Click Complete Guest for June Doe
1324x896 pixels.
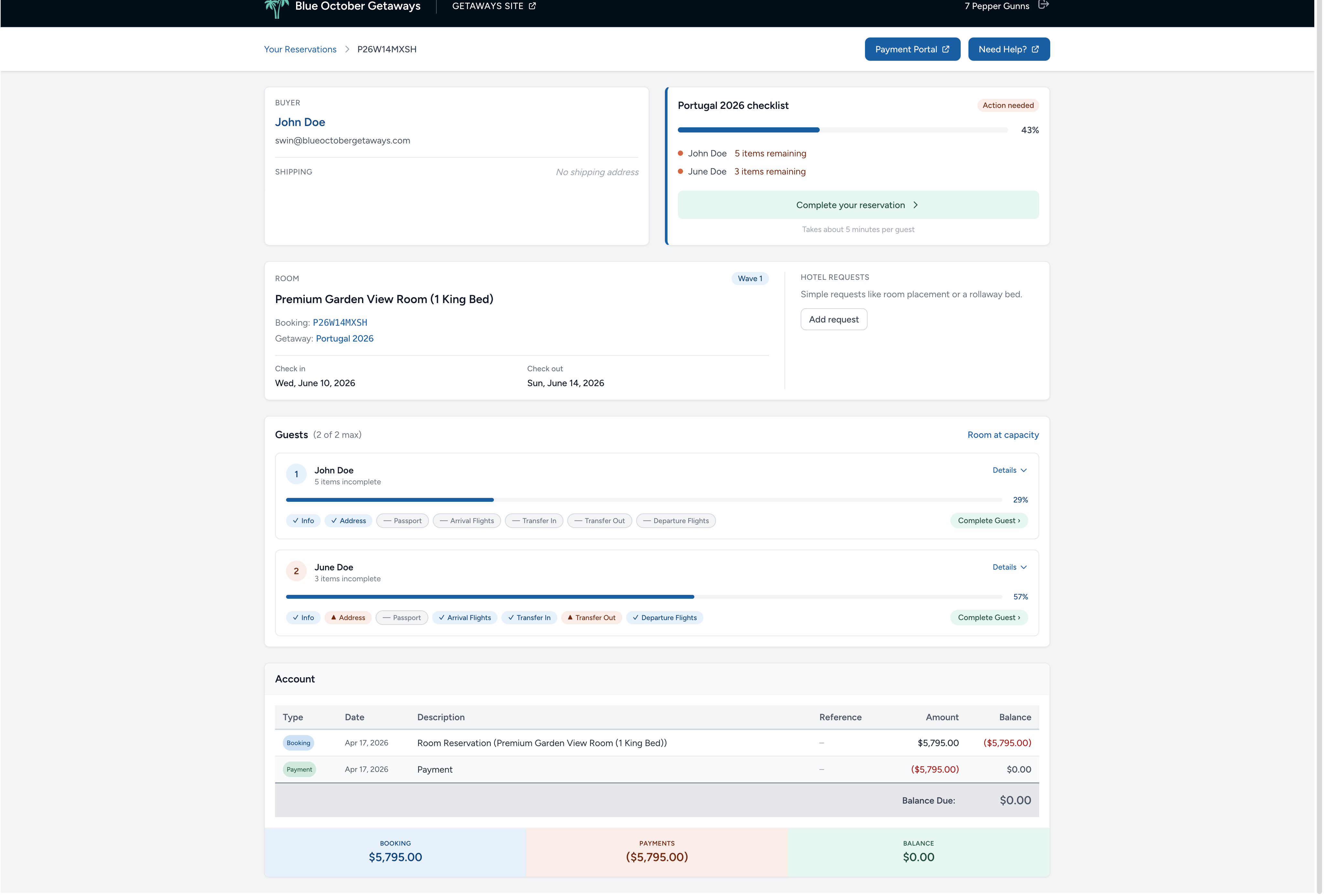[988, 617]
